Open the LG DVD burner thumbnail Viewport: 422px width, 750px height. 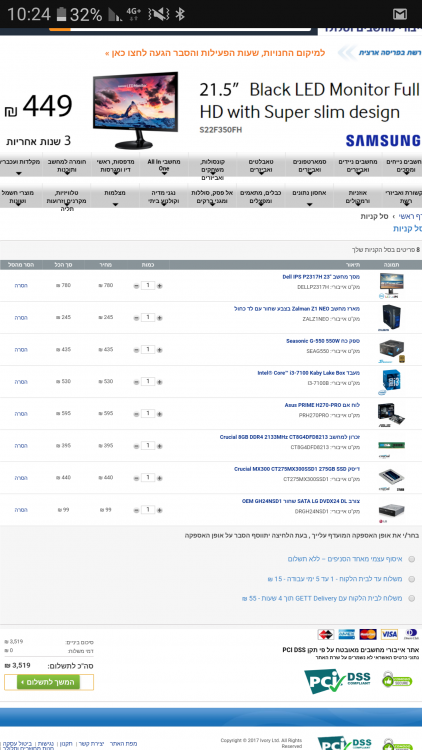point(391,511)
